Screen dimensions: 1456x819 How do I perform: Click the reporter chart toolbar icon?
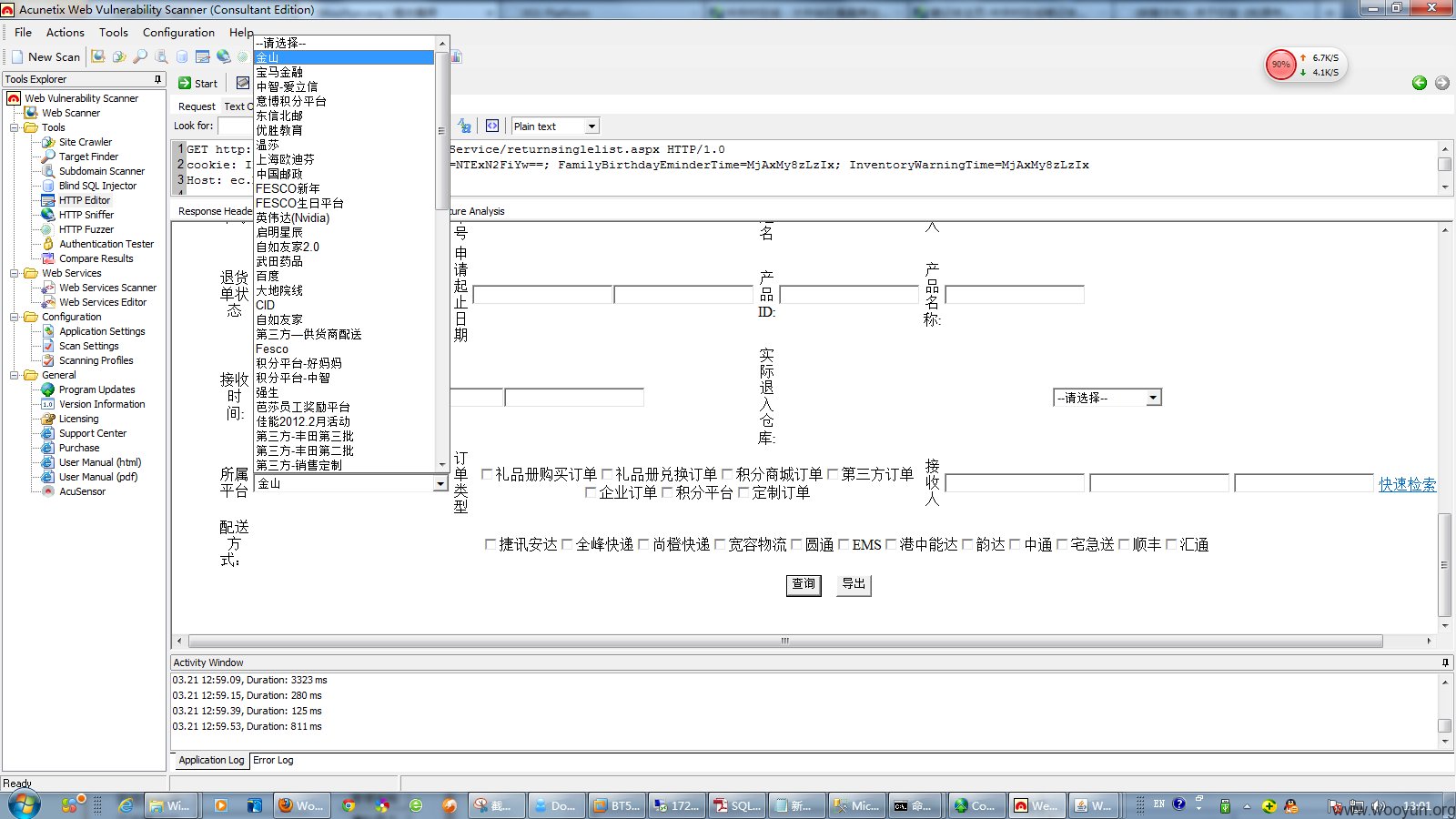click(457, 56)
